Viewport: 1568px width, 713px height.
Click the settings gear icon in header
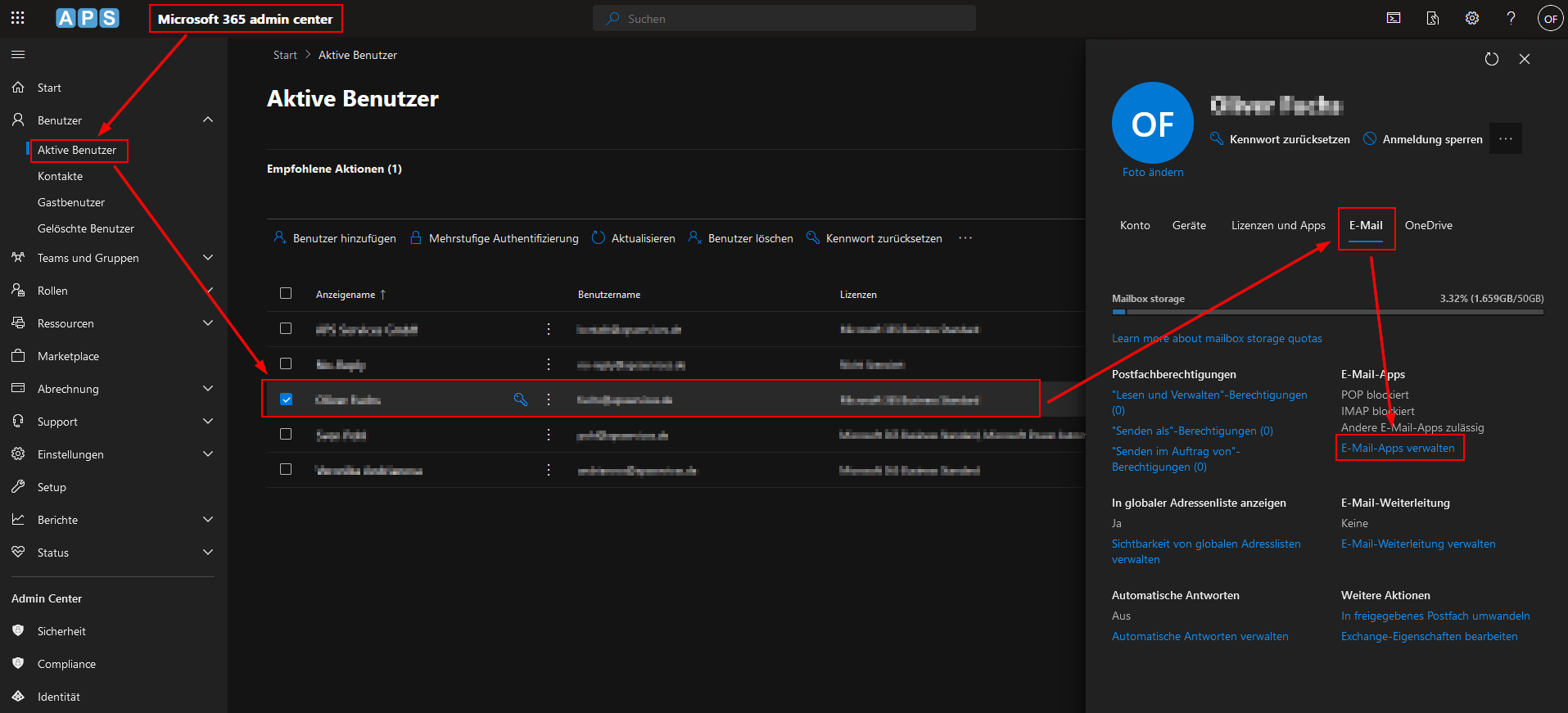(x=1471, y=18)
